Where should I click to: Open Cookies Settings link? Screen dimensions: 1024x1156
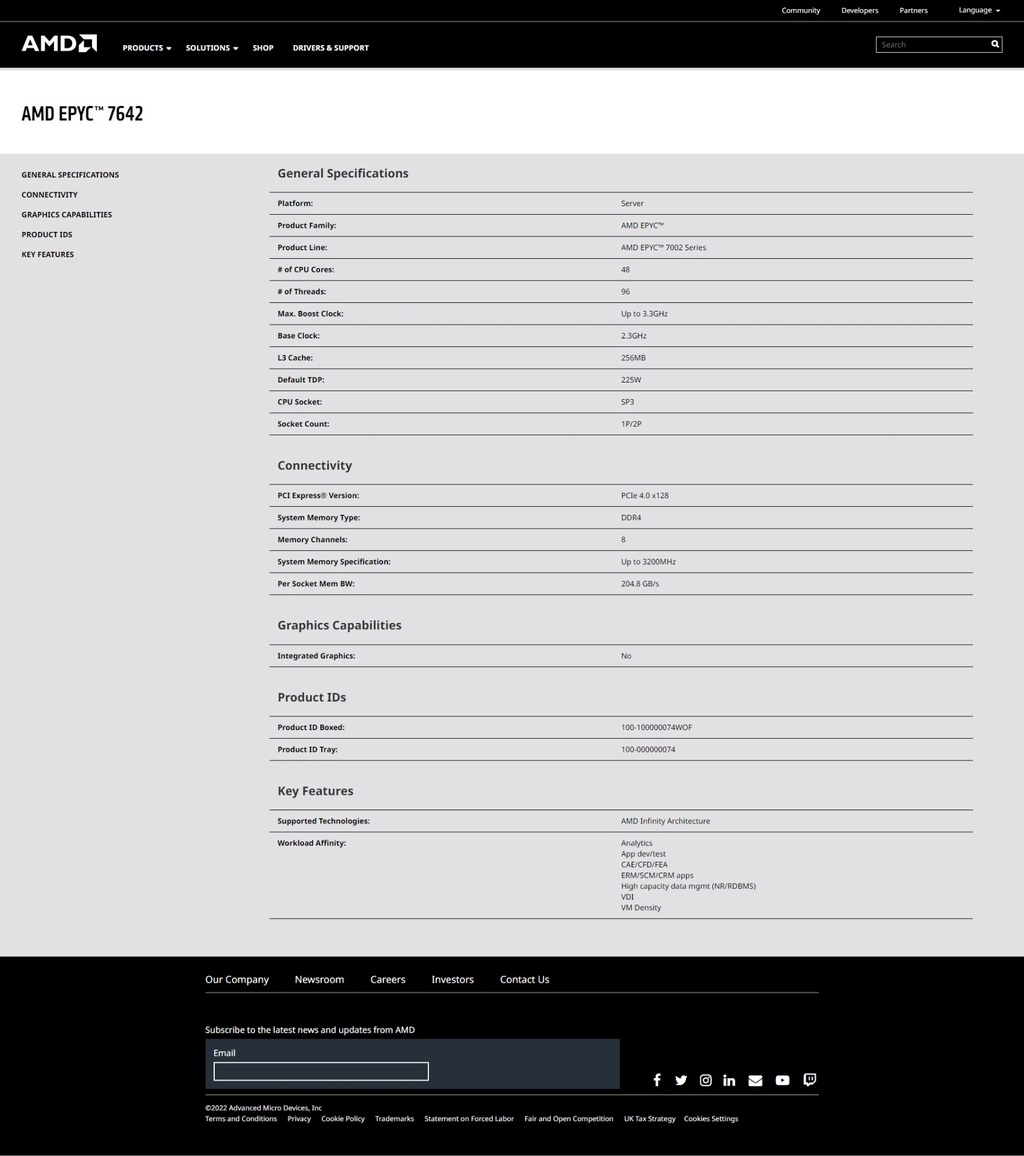pyautogui.click(x=711, y=1118)
